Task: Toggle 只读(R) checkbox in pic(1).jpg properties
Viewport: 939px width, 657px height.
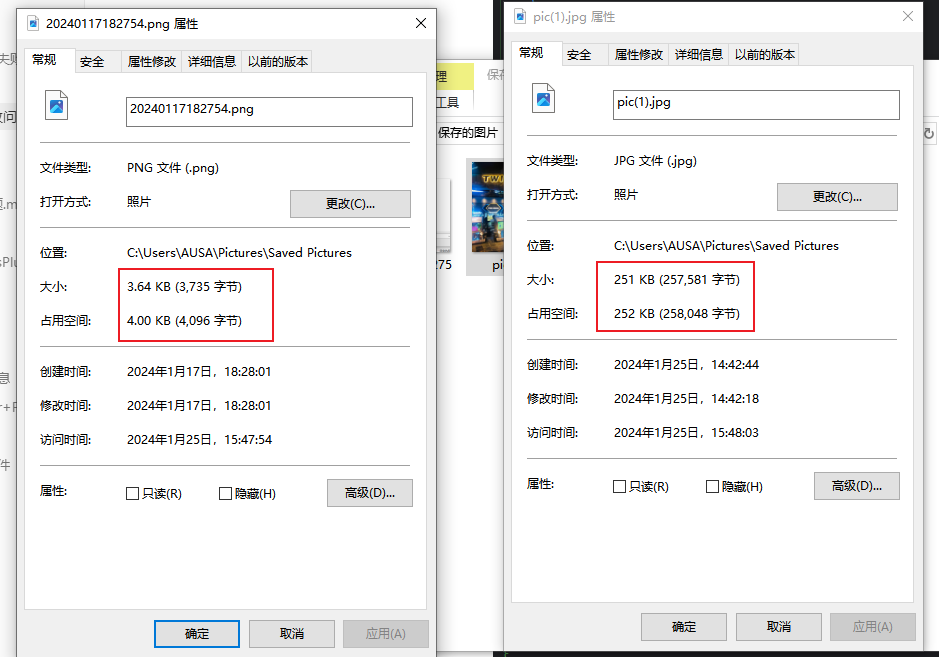Action: (x=619, y=486)
